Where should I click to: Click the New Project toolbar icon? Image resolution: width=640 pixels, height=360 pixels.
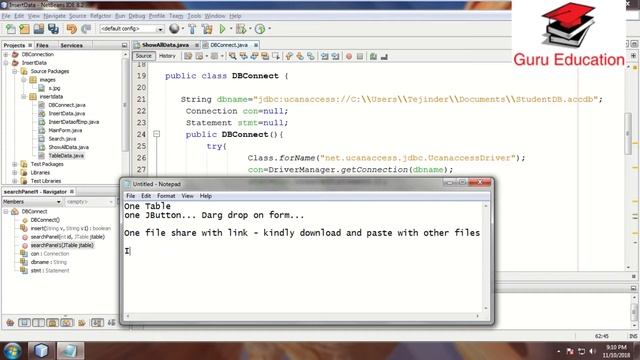coord(24,29)
